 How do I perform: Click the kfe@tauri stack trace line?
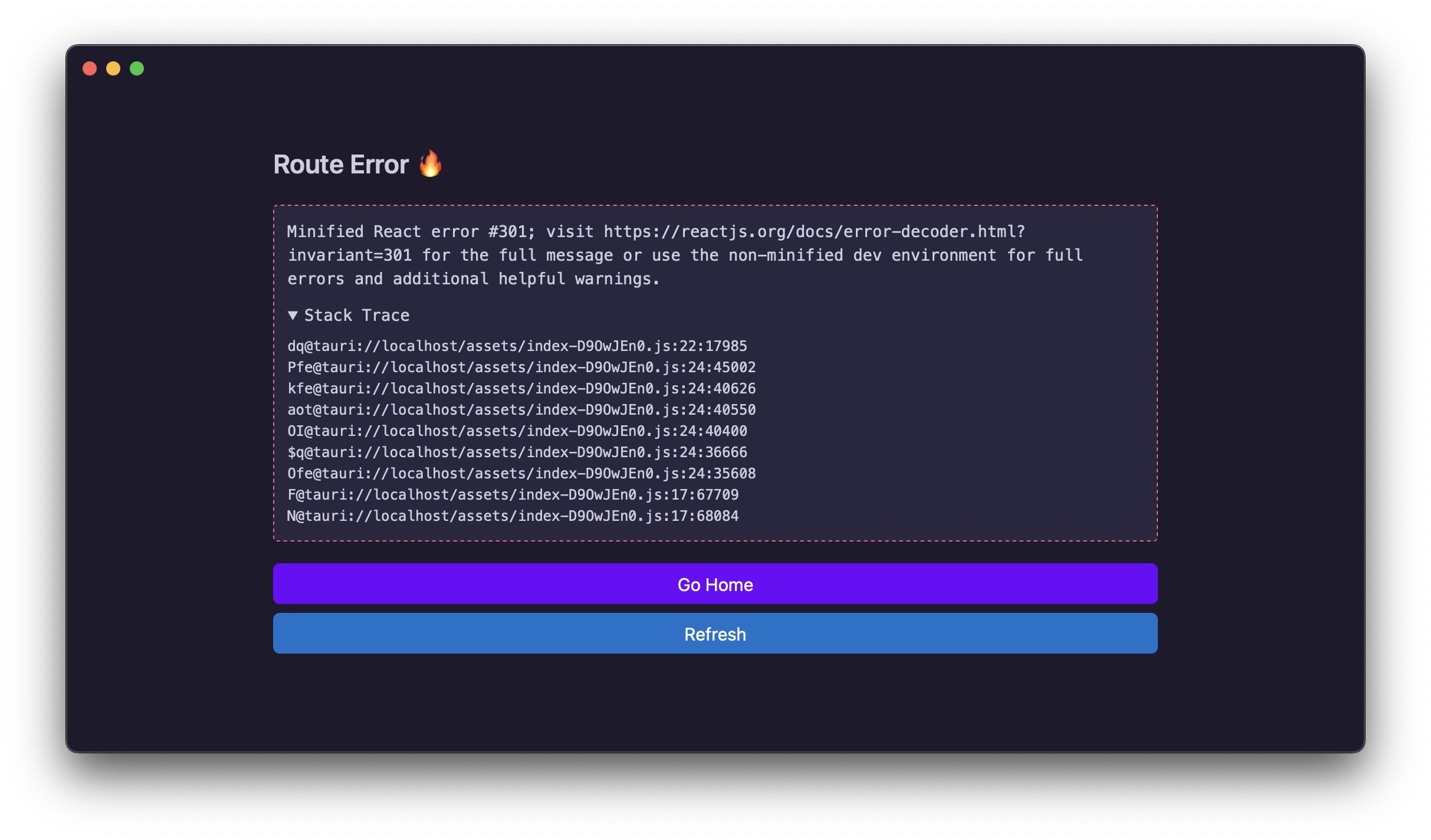point(521,388)
